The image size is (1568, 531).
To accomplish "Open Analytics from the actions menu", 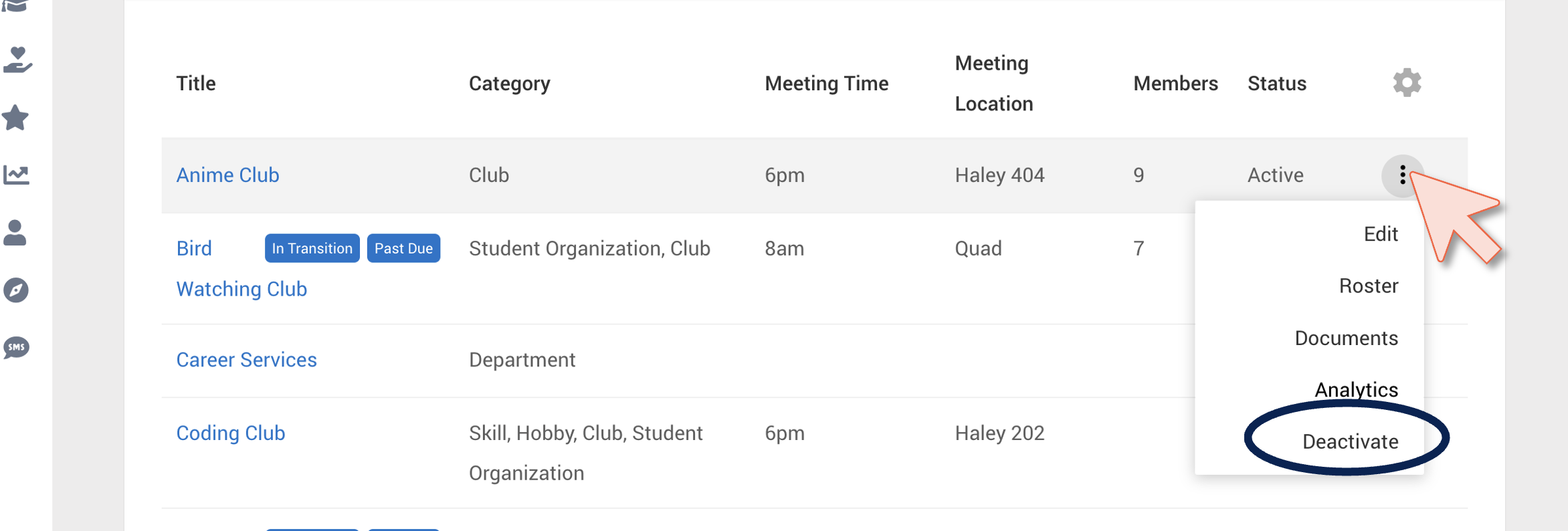I will pos(1356,390).
